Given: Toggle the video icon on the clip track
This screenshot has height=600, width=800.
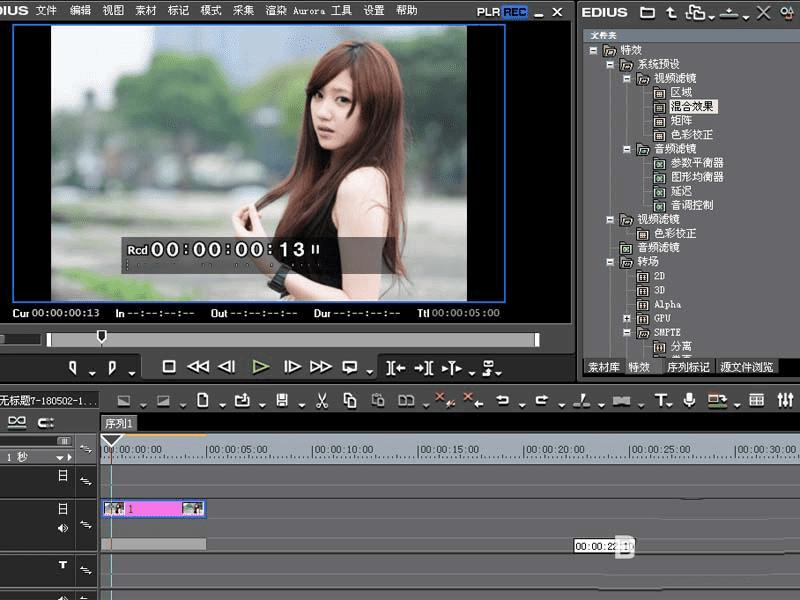Looking at the screenshot, I should (63, 508).
